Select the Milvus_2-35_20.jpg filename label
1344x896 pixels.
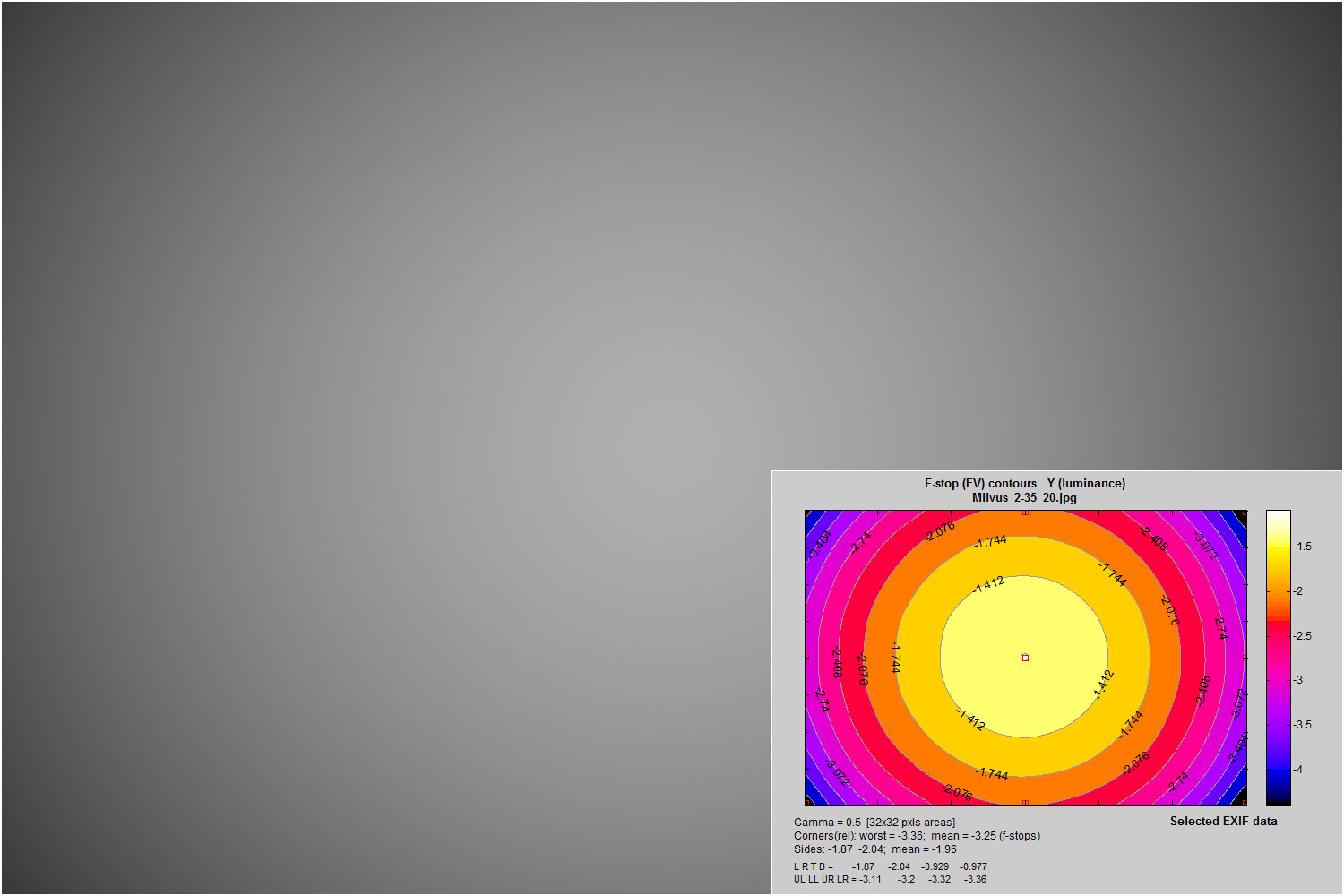[1024, 497]
